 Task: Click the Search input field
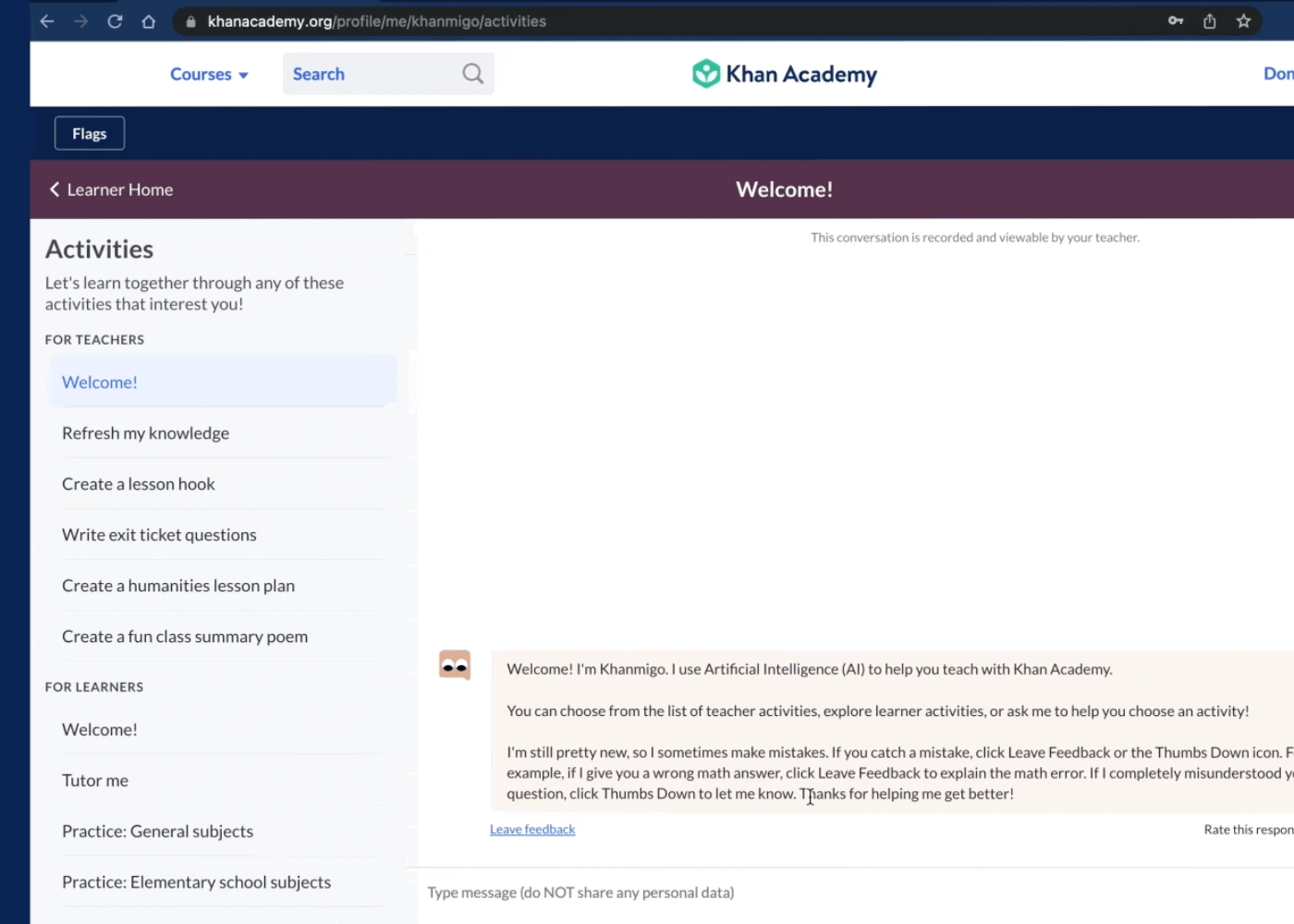point(388,74)
